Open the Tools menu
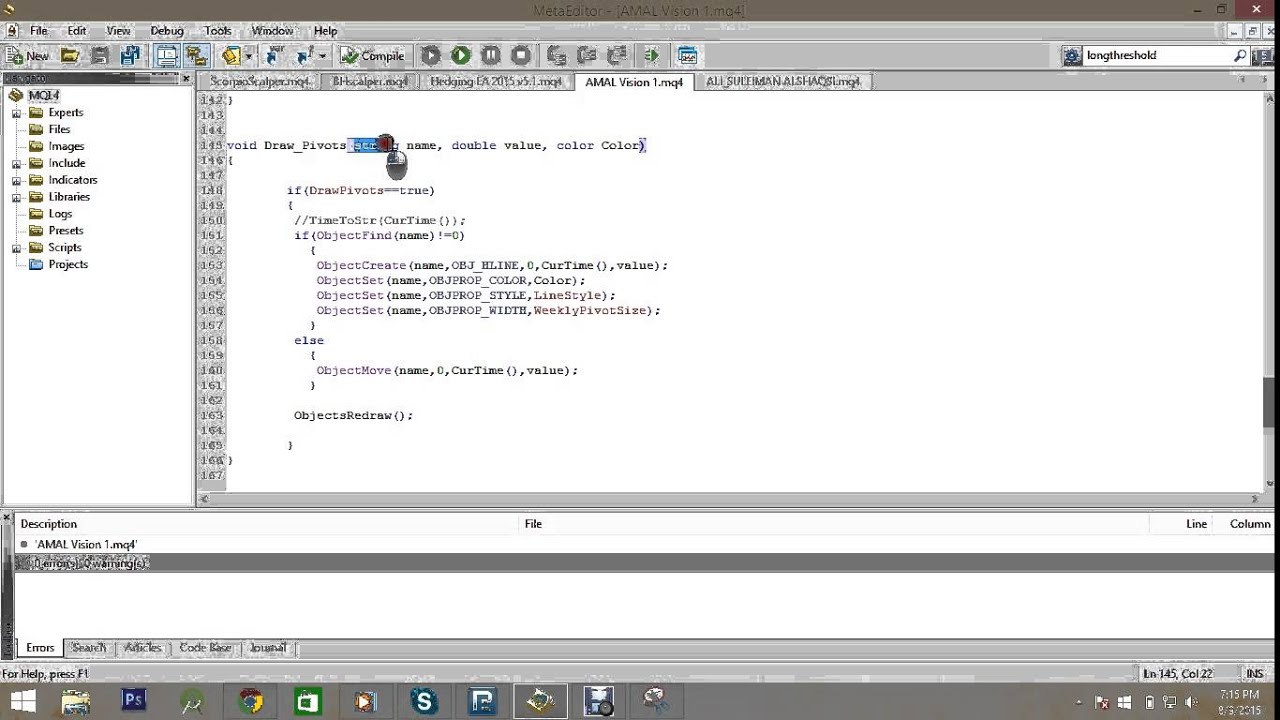 click(x=217, y=31)
